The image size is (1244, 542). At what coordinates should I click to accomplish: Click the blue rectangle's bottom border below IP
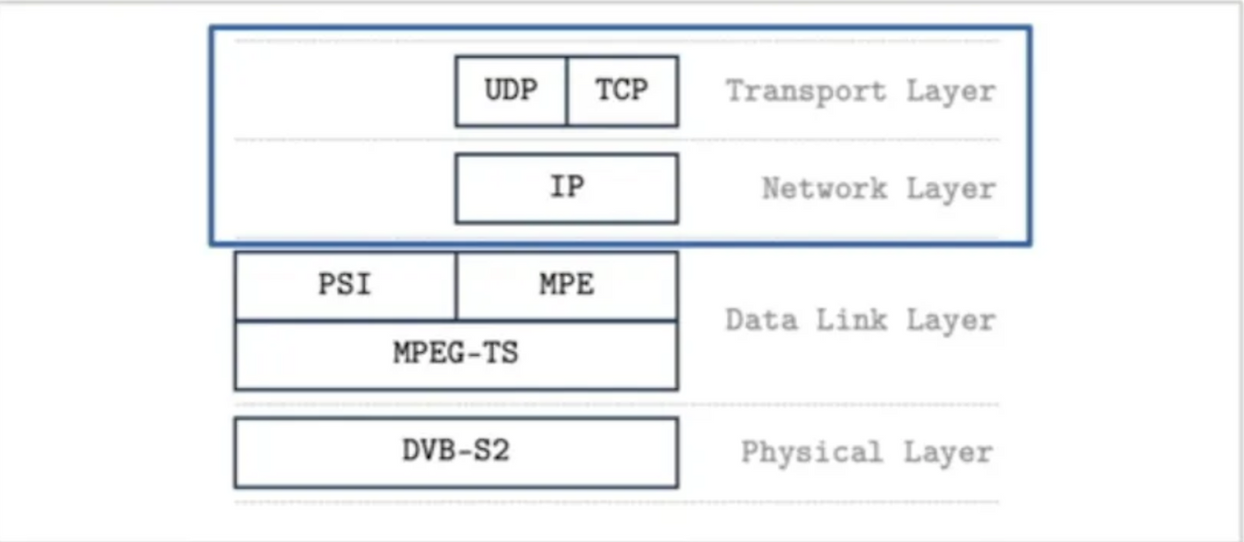click(567, 243)
